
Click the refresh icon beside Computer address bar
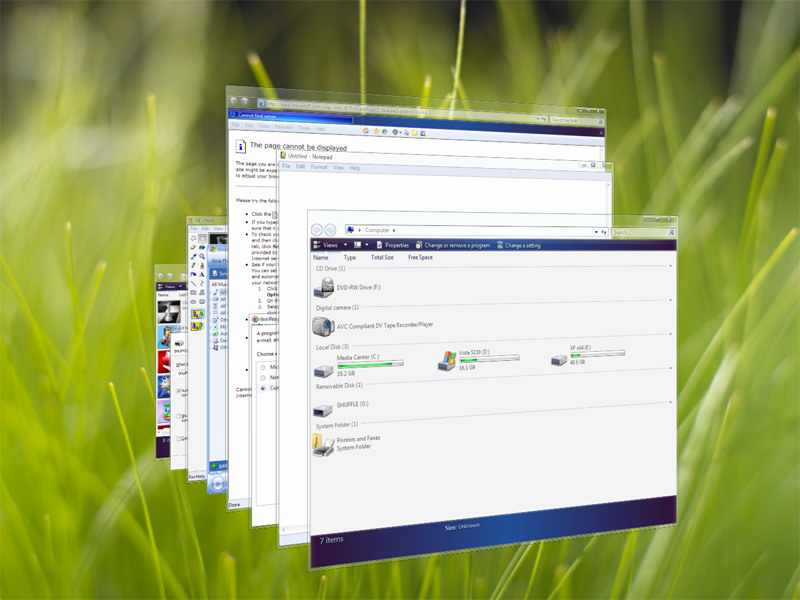tap(605, 232)
